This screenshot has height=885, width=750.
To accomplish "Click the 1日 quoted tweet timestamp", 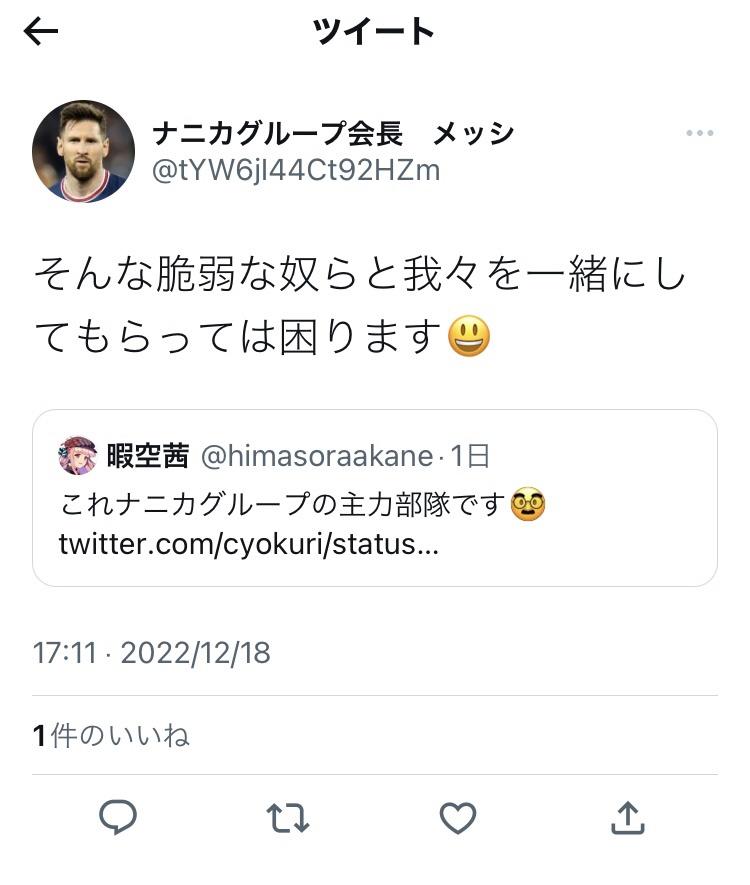I will 470,457.
